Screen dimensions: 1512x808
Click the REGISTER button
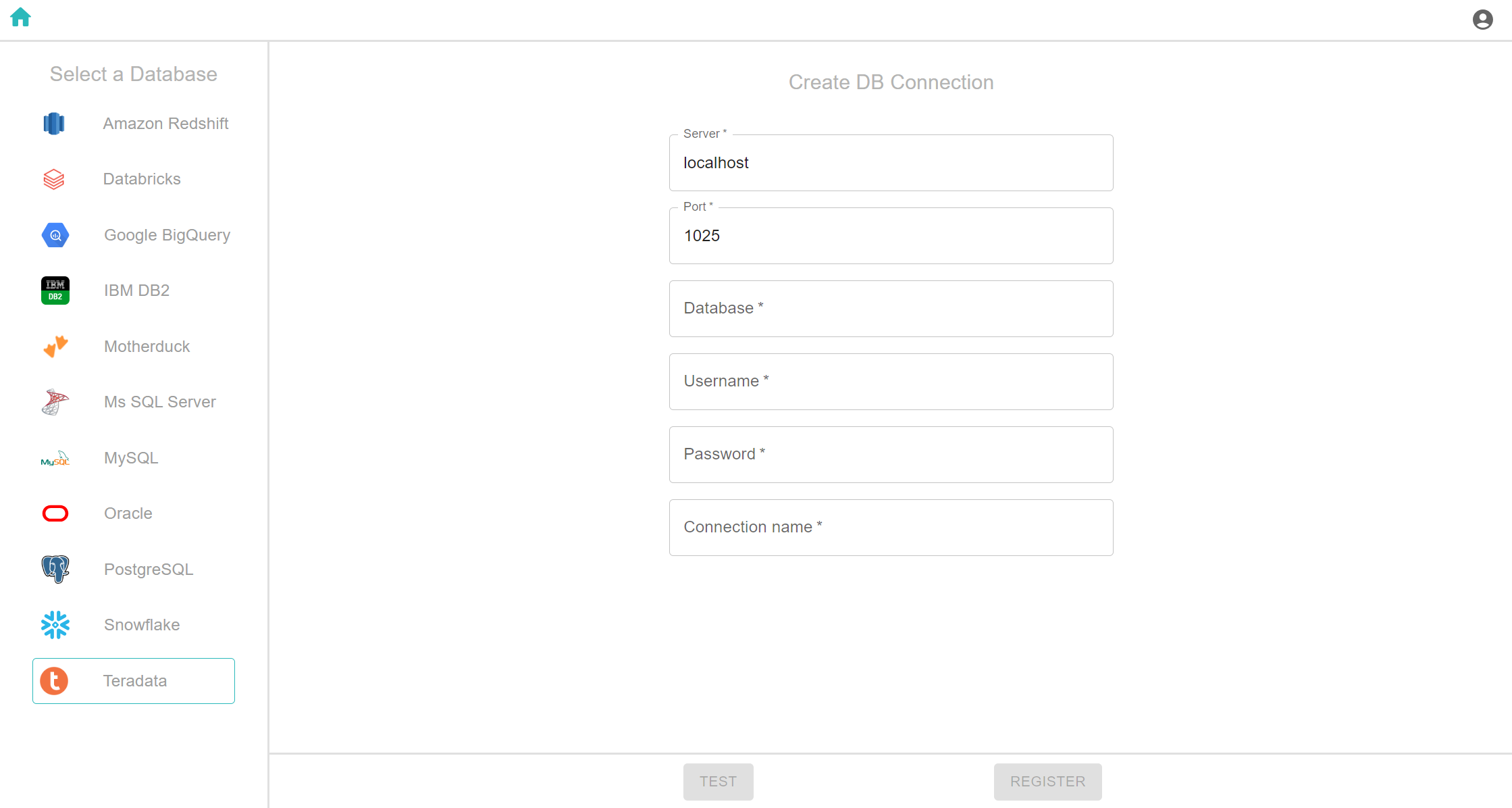click(1048, 782)
